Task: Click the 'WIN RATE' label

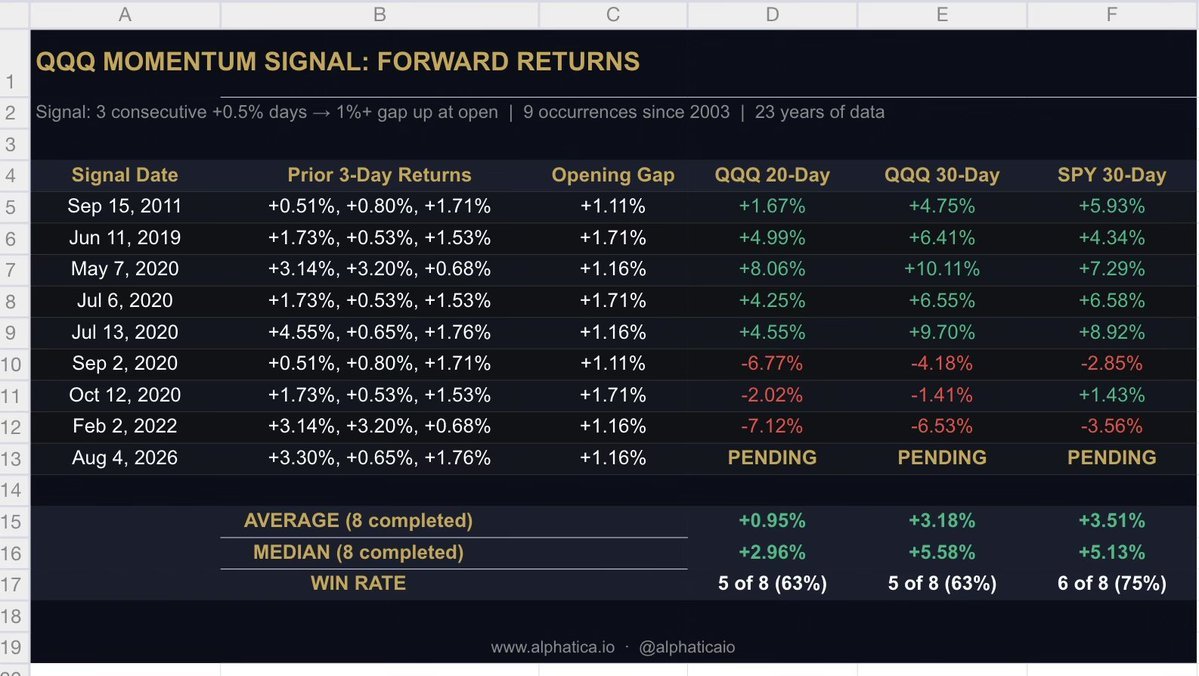Action: point(358,583)
